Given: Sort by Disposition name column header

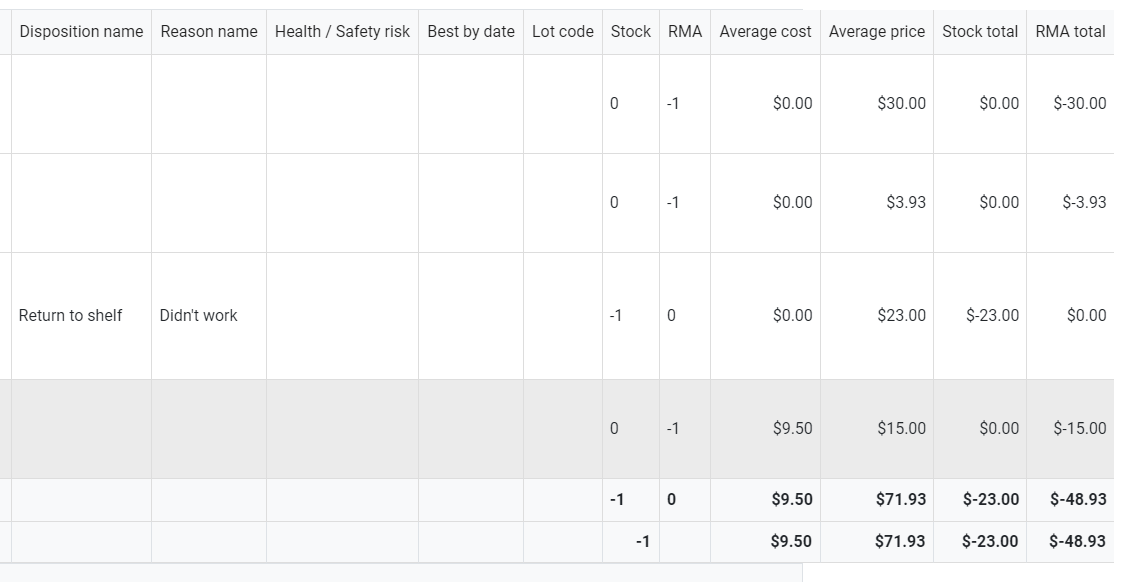Looking at the screenshot, I should (x=81, y=32).
